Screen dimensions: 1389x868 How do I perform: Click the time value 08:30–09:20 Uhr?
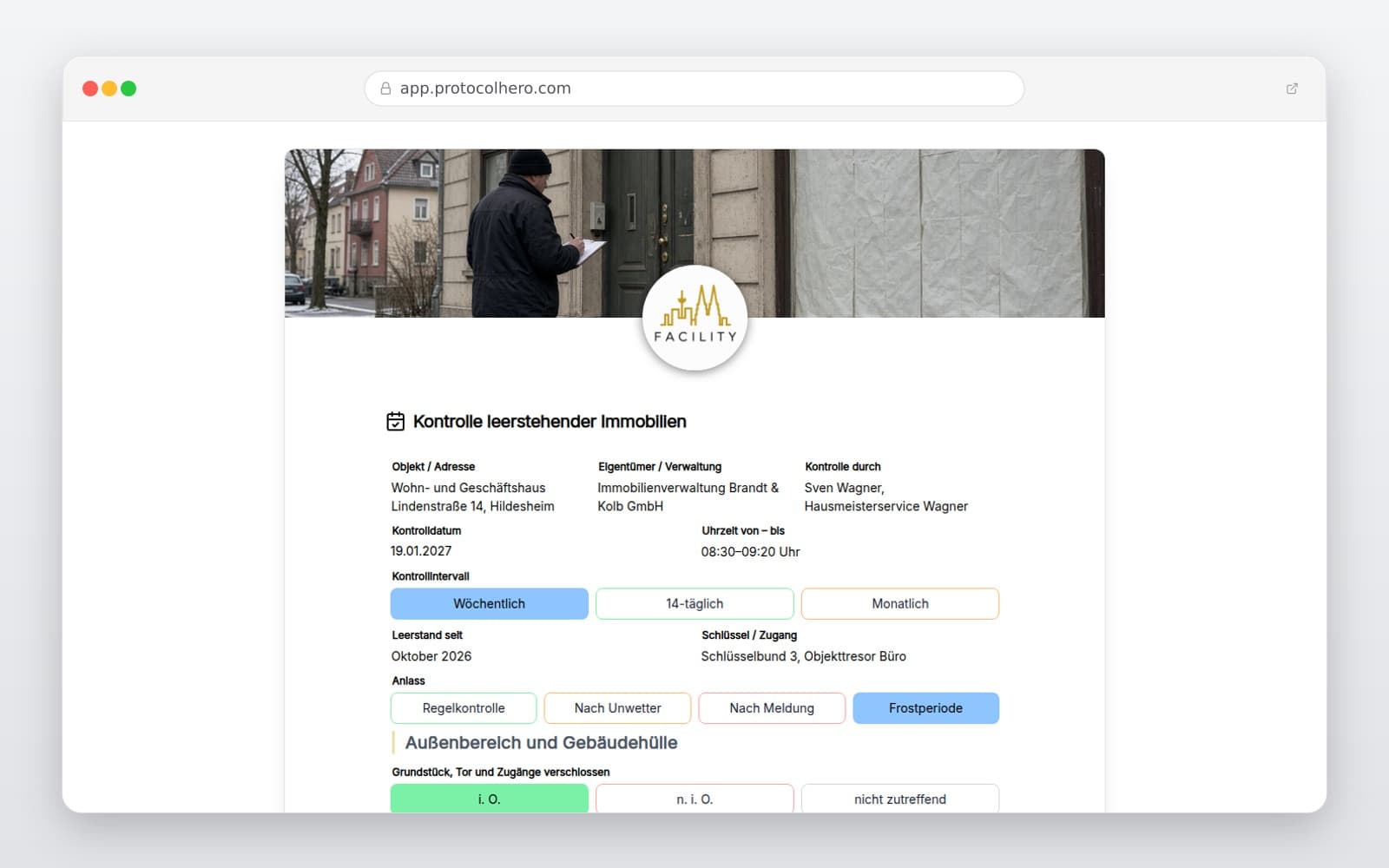point(751,552)
